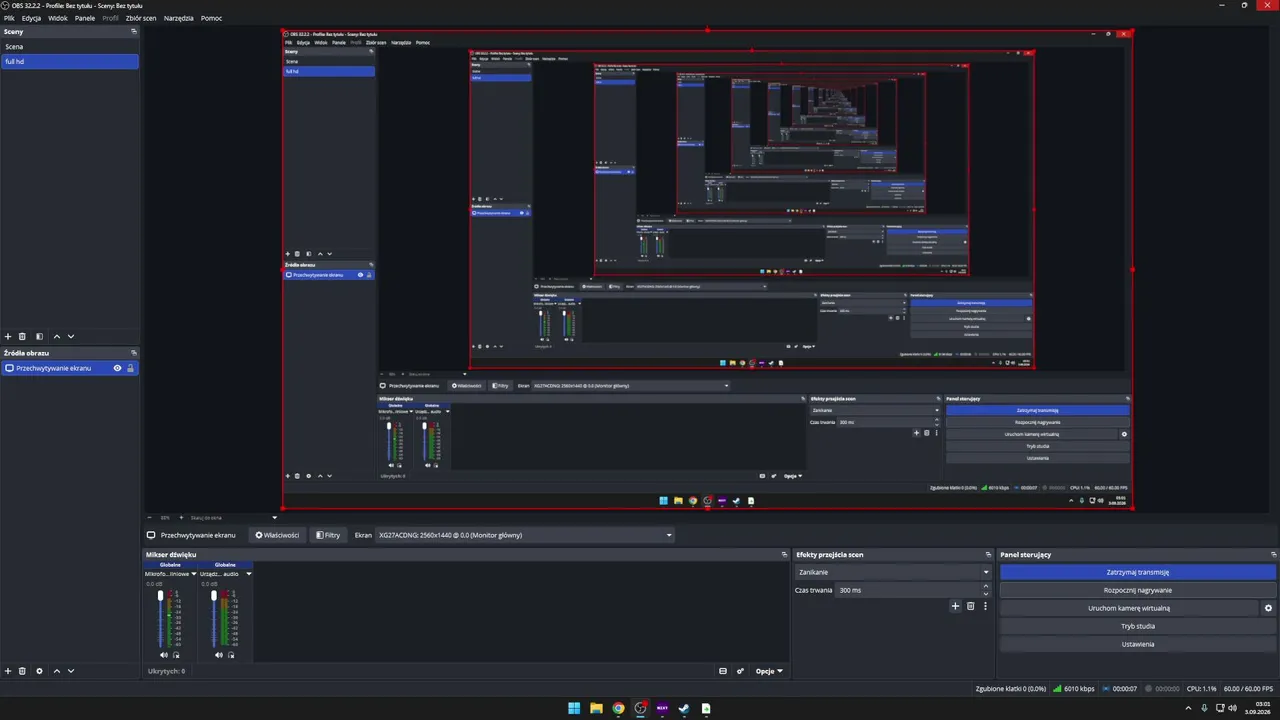Screen dimensions: 1280x720
Task: Open the Urządzenie audio channel options arrow
Action: 248,574
